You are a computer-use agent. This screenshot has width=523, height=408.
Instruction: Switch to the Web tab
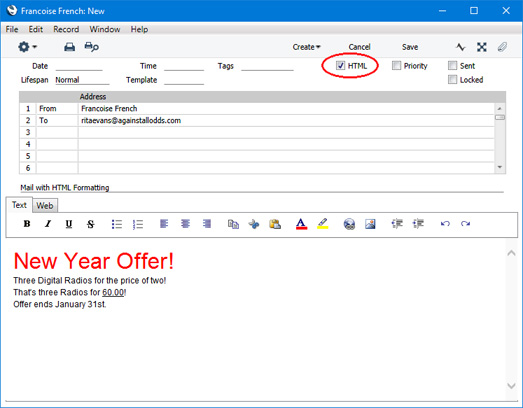click(x=45, y=206)
